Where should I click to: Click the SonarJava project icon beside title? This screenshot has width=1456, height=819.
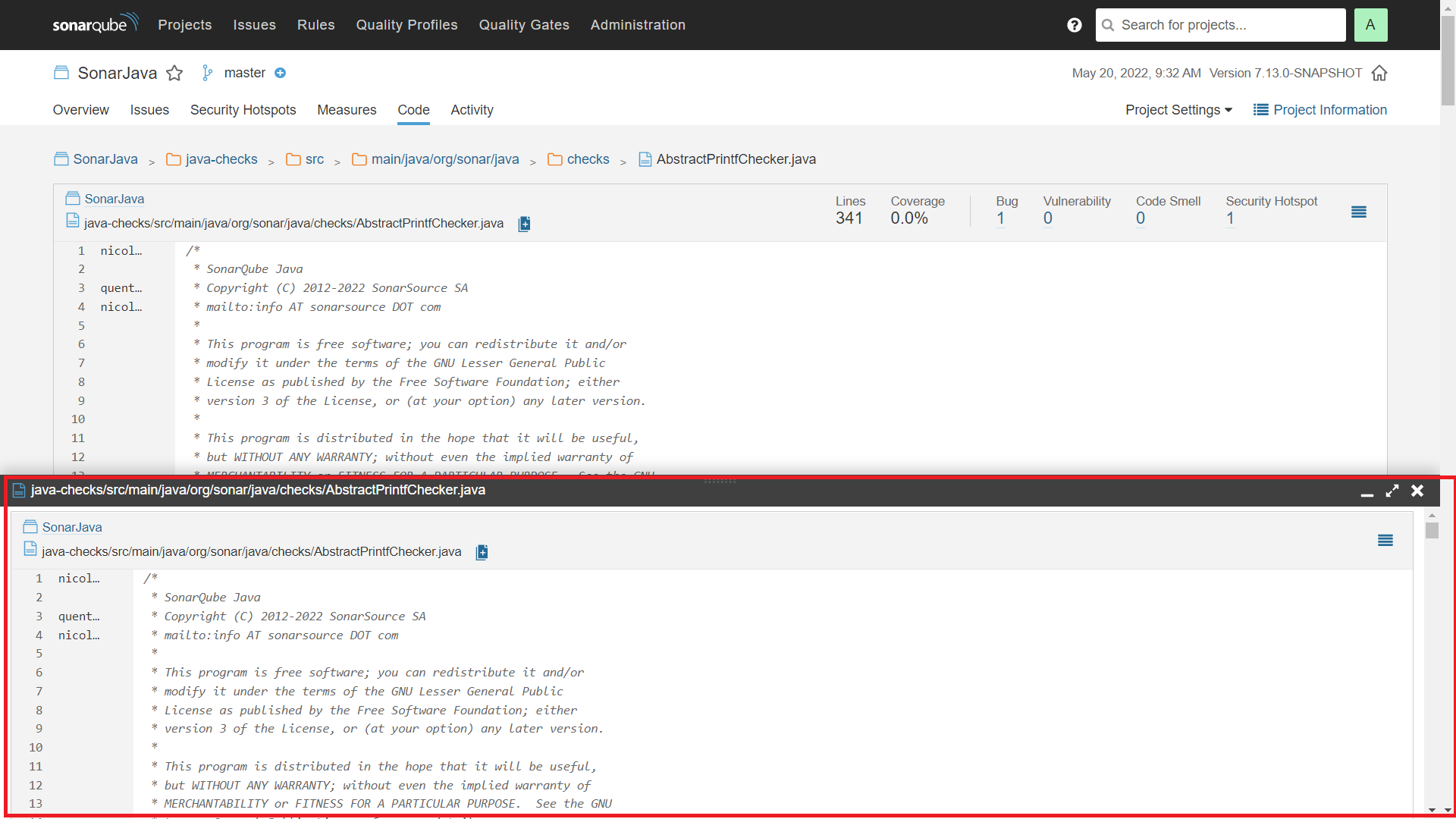(x=61, y=73)
